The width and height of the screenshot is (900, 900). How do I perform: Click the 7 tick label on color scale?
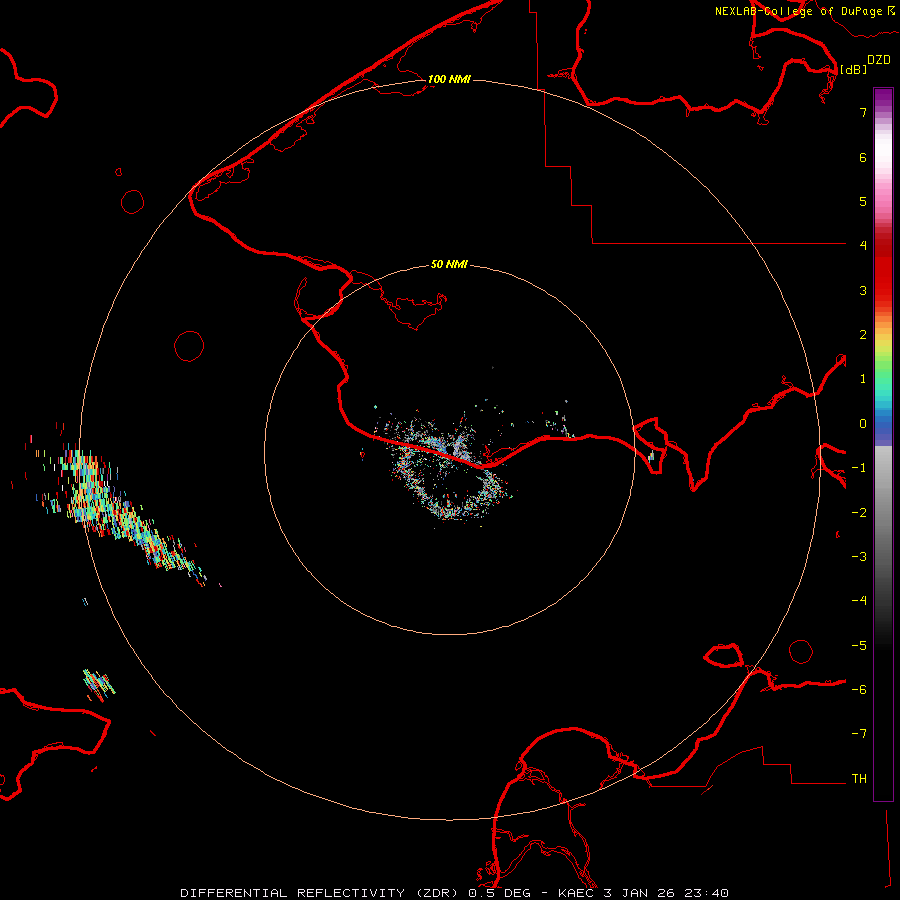[863, 112]
